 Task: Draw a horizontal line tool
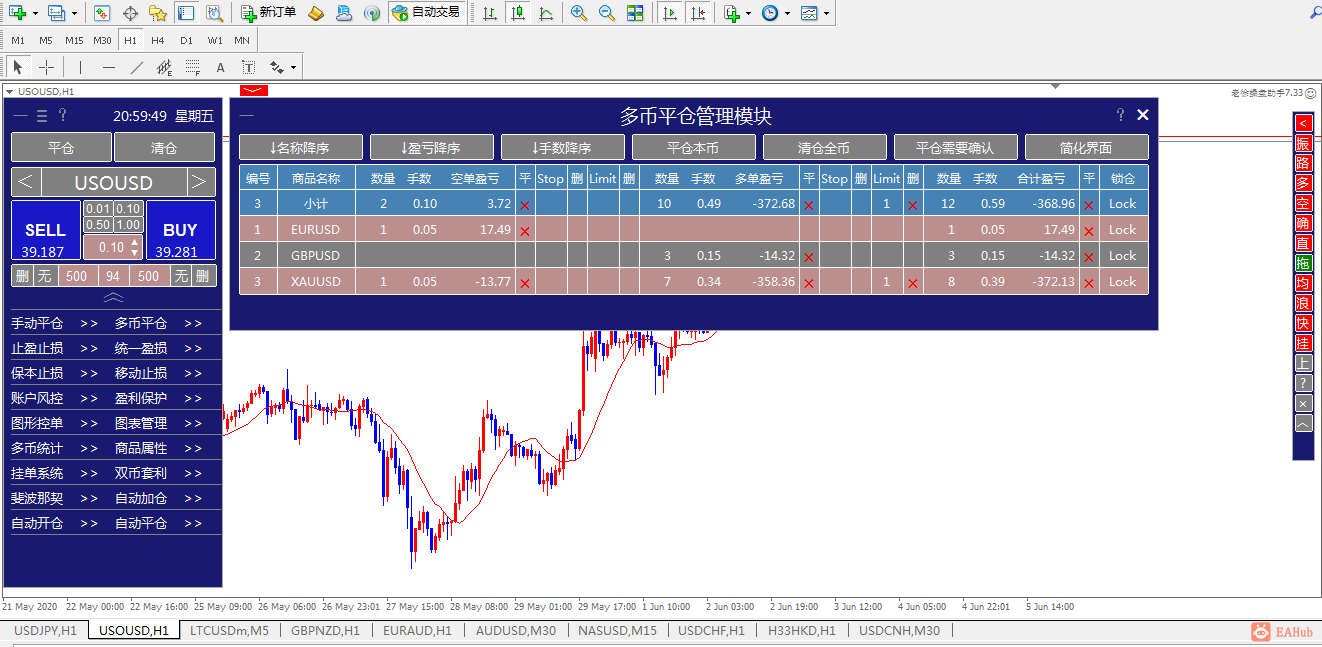pyautogui.click(x=108, y=67)
